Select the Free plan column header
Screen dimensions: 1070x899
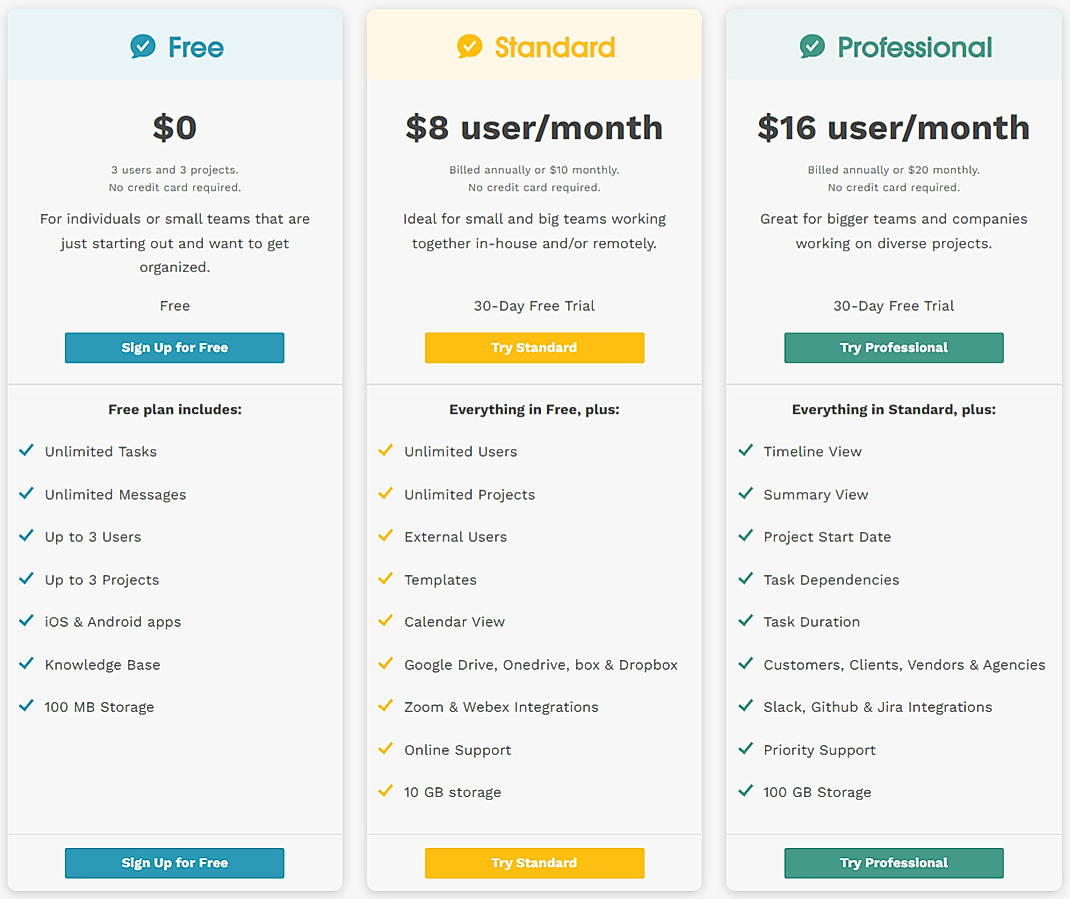click(x=175, y=46)
